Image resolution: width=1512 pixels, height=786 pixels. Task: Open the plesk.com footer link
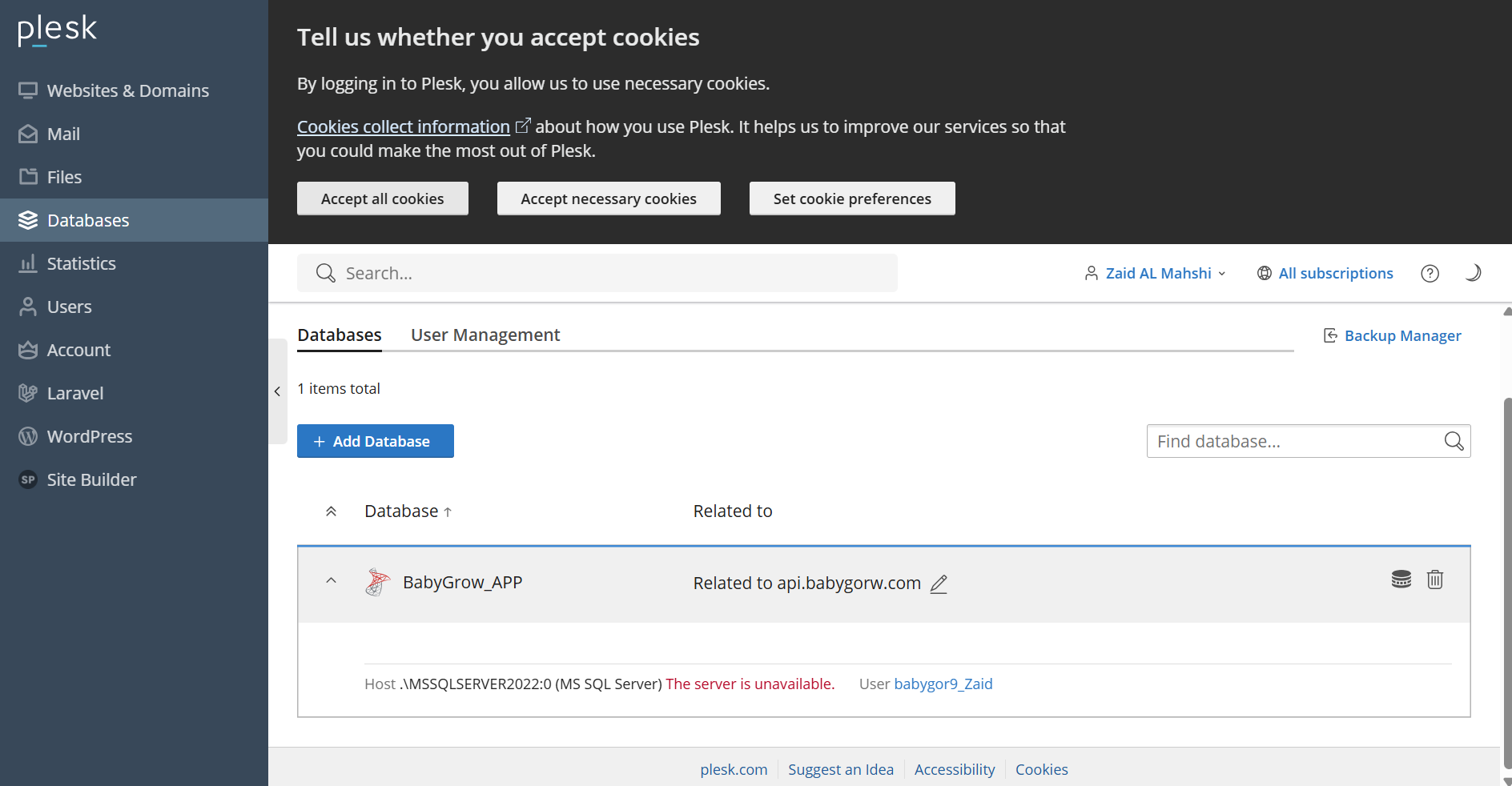click(734, 769)
